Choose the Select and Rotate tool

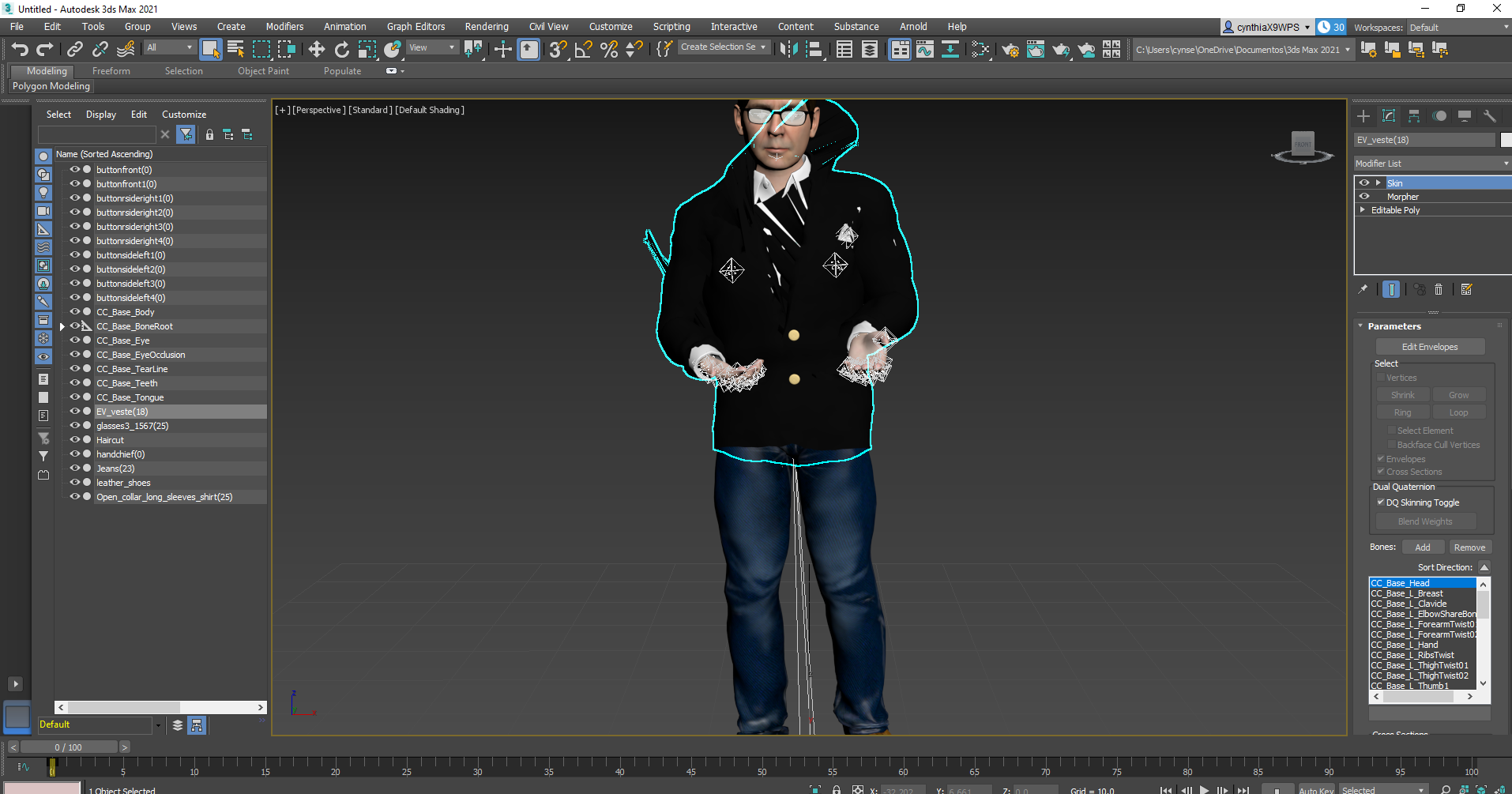pyautogui.click(x=342, y=50)
